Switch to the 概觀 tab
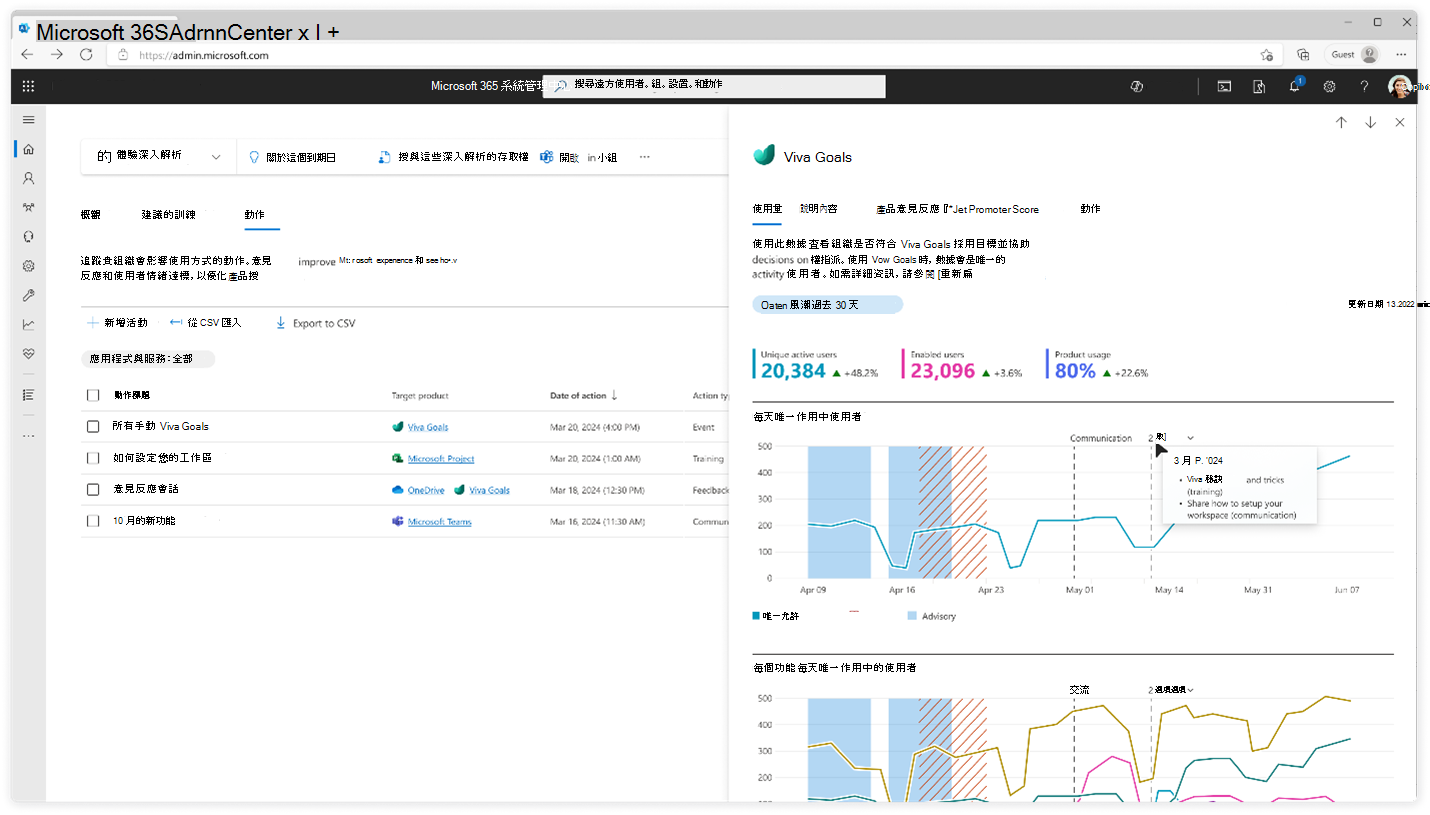This screenshot has height=815, width=1430. coord(91,214)
